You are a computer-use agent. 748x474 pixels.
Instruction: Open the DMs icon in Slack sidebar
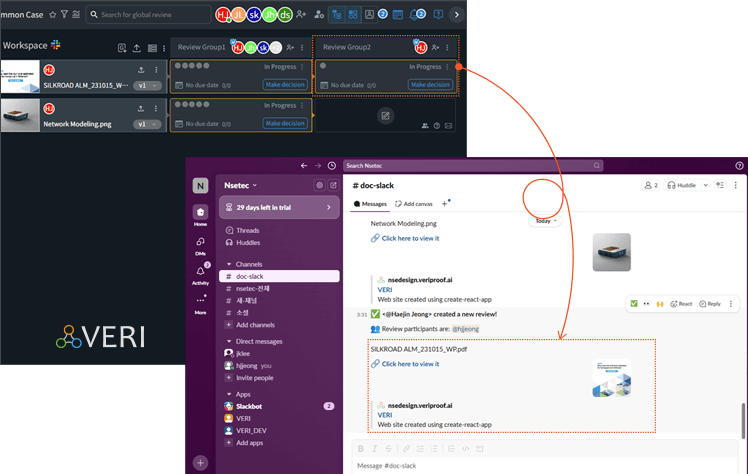[201, 243]
